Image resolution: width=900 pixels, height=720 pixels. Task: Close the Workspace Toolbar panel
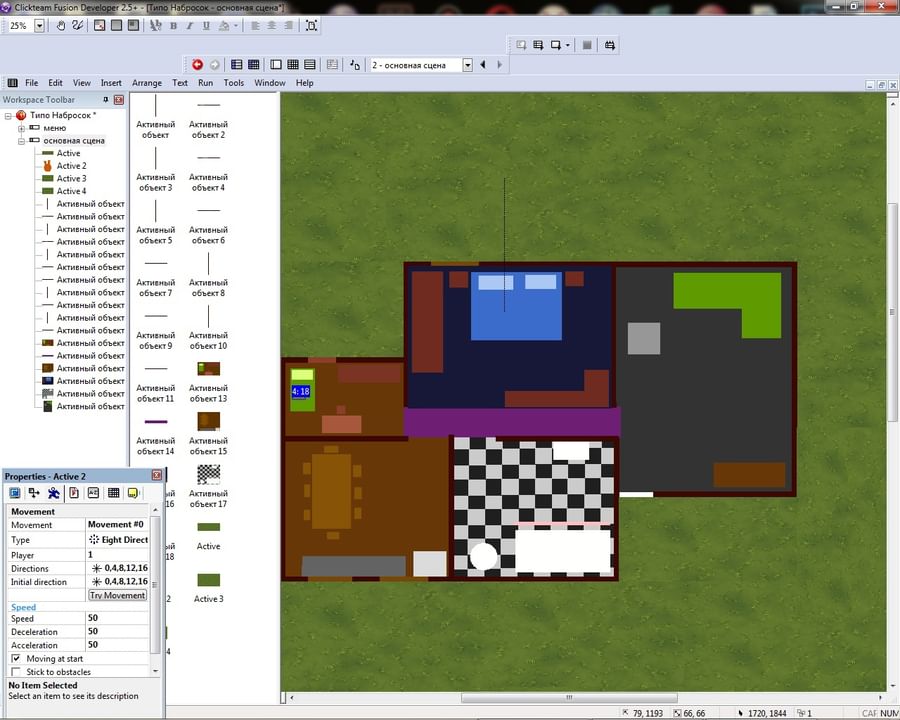pyautogui.click(x=119, y=100)
